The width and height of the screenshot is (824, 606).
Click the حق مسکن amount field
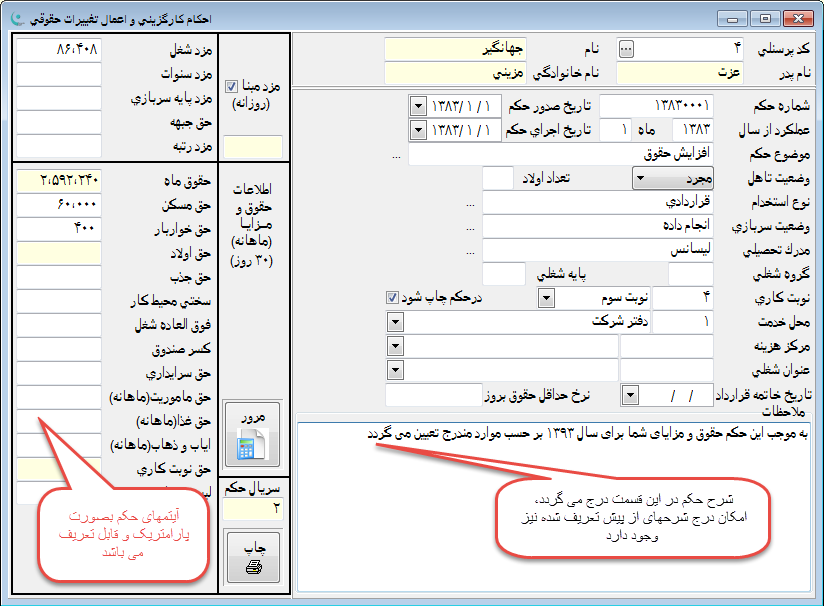(x=58, y=204)
